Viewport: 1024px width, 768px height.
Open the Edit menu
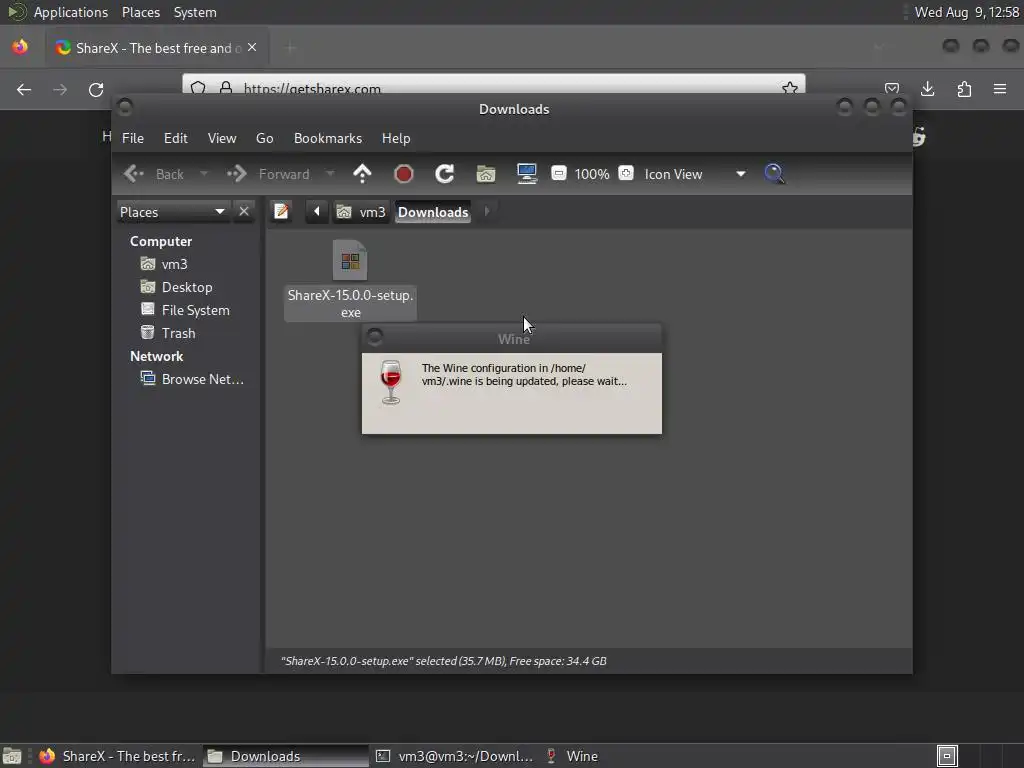click(175, 138)
